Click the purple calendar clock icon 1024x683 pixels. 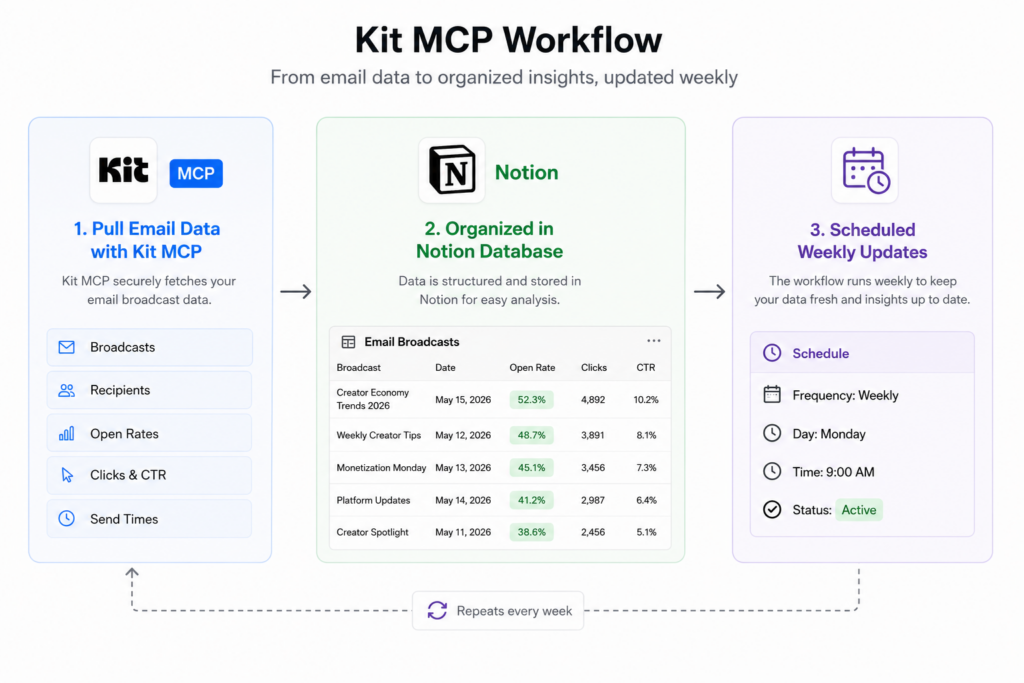pos(865,170)
